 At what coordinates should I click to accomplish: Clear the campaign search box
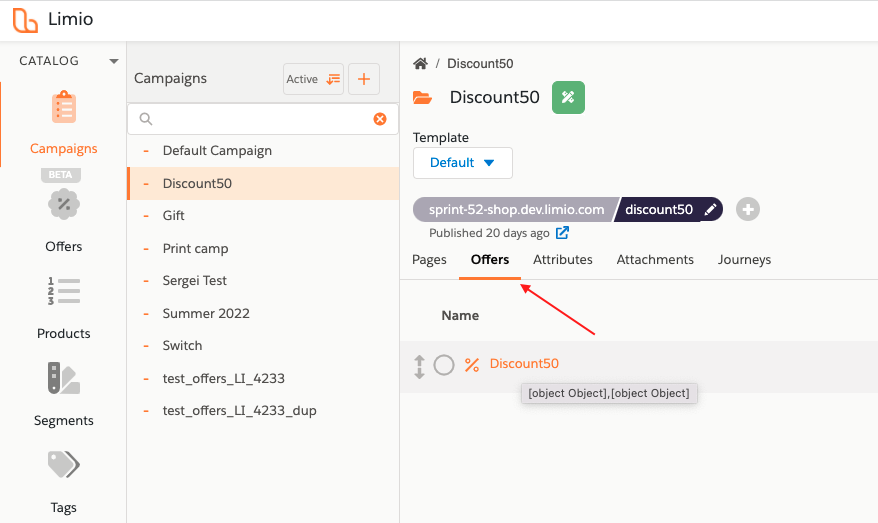point(380,119)
